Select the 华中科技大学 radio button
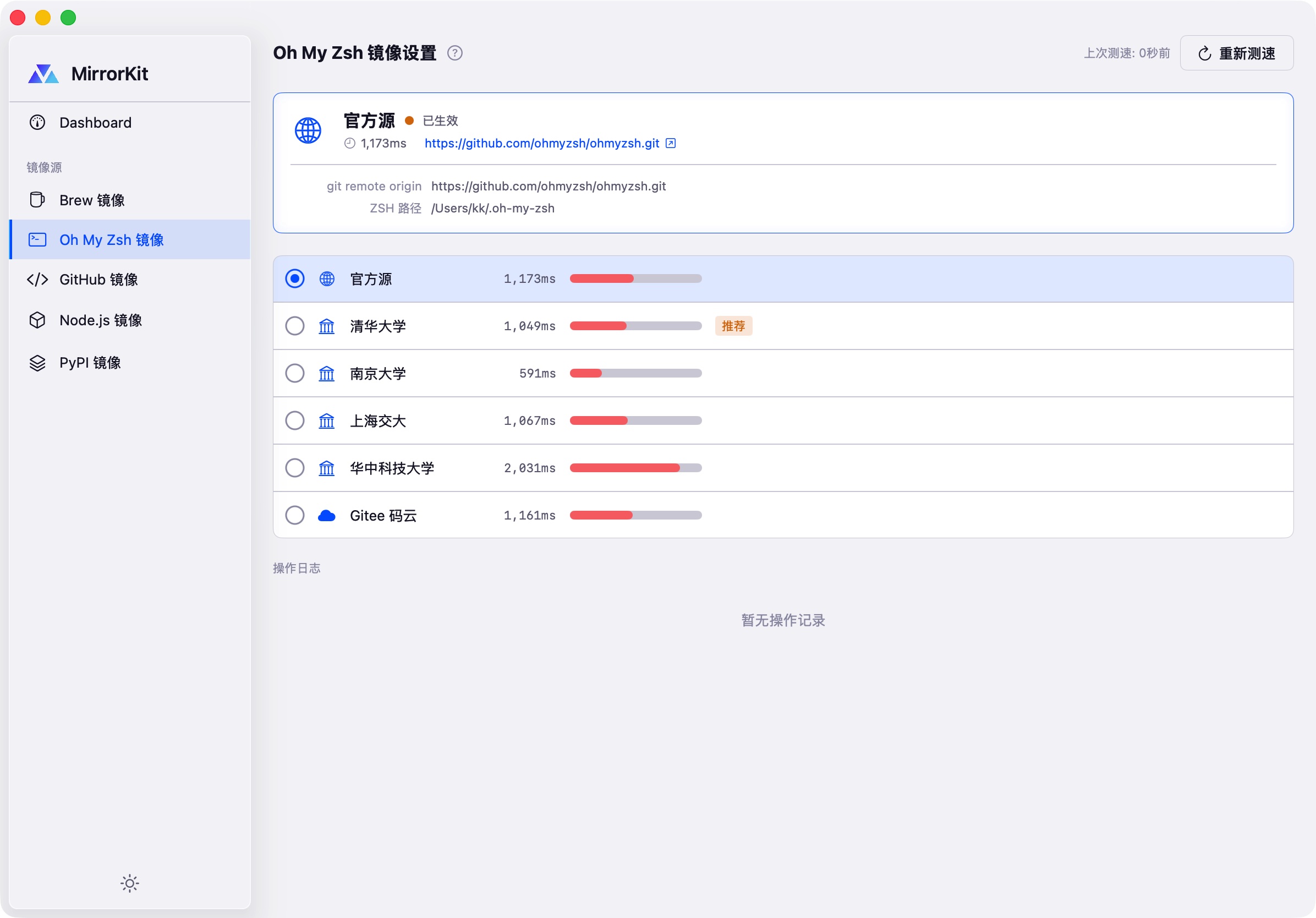The image size is (1316, 918). [295, 468]
